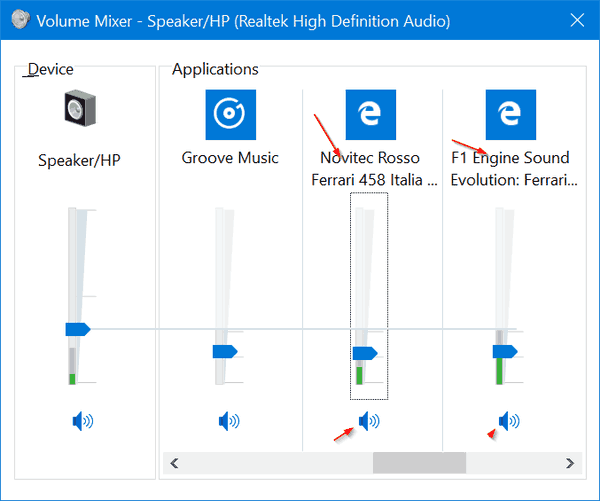This screenshot has height=501, width=600.
Task: Click the Edge icon above F1 Engine Sound
Action: pyautogui.click(x=510, y=114)
